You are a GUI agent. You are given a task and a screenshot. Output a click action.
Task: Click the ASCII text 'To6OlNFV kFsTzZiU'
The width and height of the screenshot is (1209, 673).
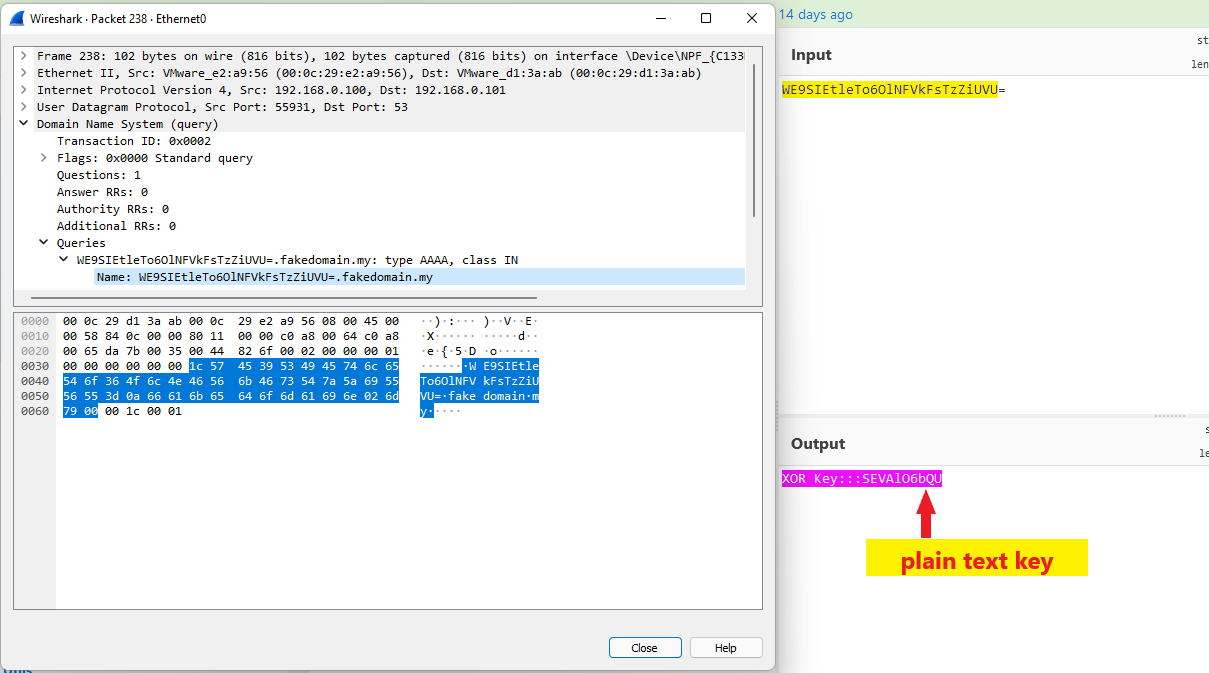(x=480, y=381)
